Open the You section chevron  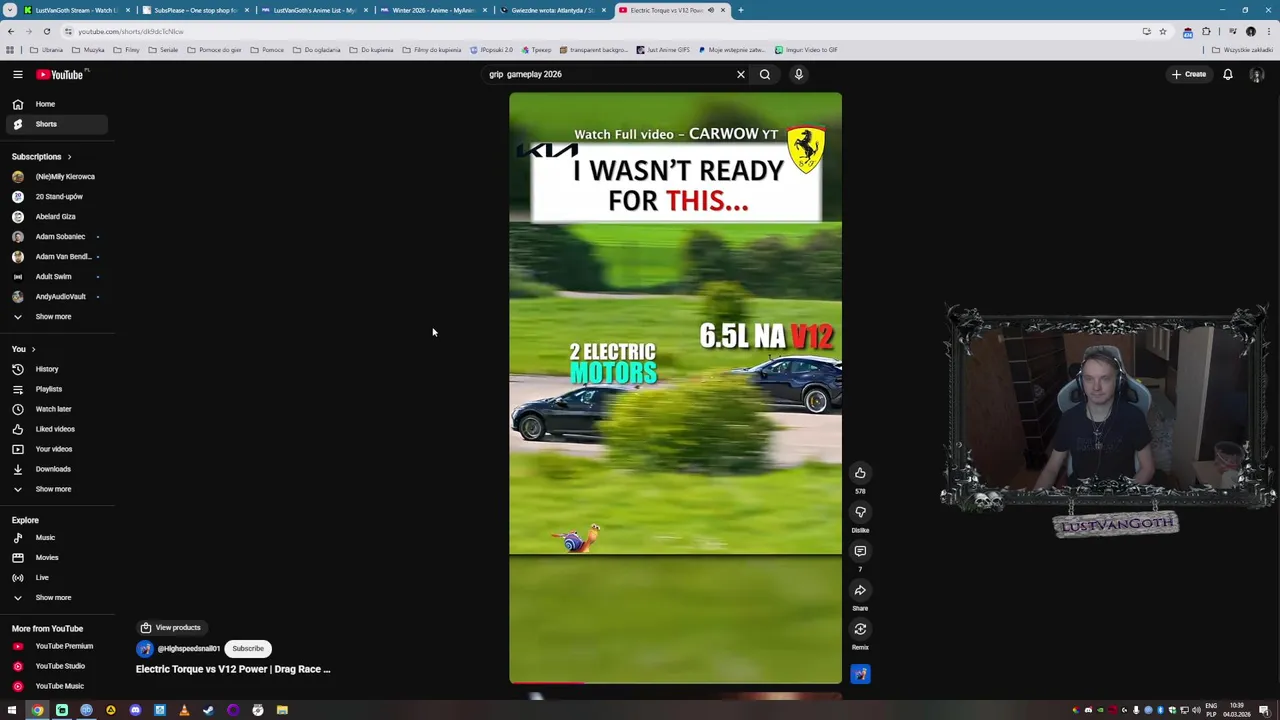pos(24,349)
